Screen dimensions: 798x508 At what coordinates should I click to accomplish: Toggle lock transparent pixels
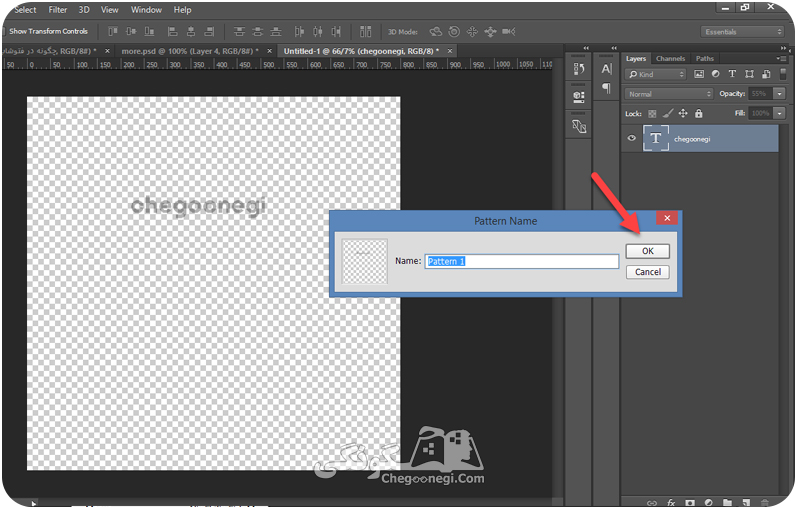click(x=652, y=114)
